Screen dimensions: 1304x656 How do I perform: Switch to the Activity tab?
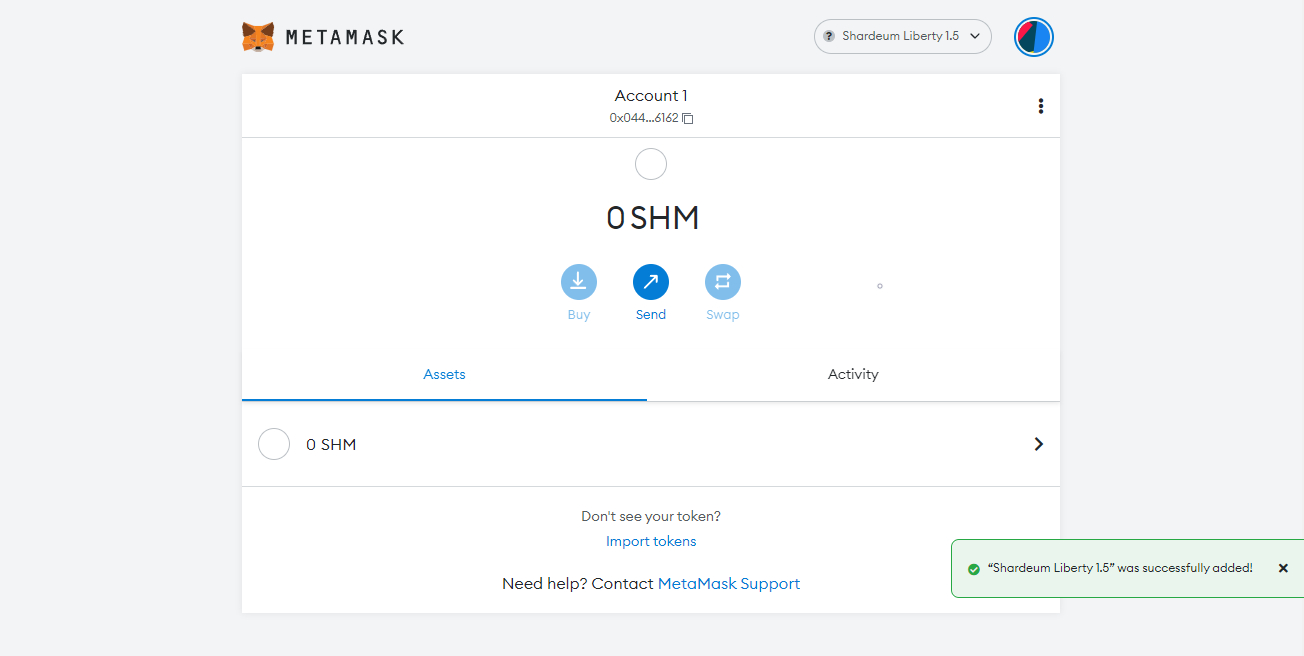[x=852, y=374]
